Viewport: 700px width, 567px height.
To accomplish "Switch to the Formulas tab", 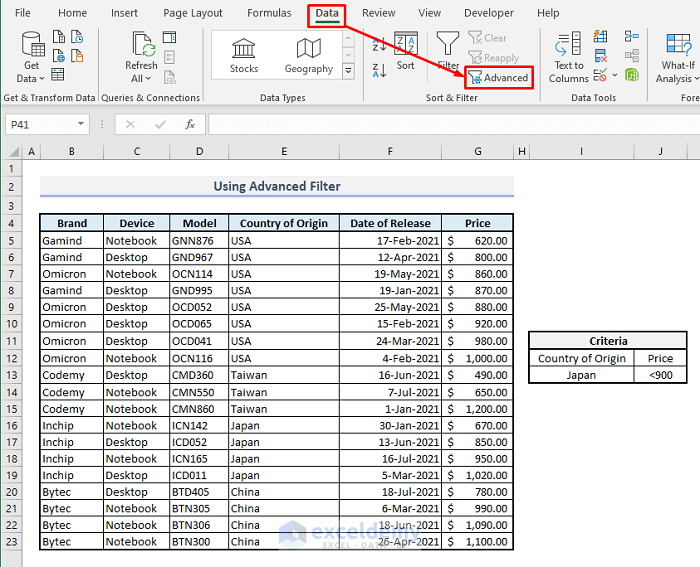I will [269, 13].
